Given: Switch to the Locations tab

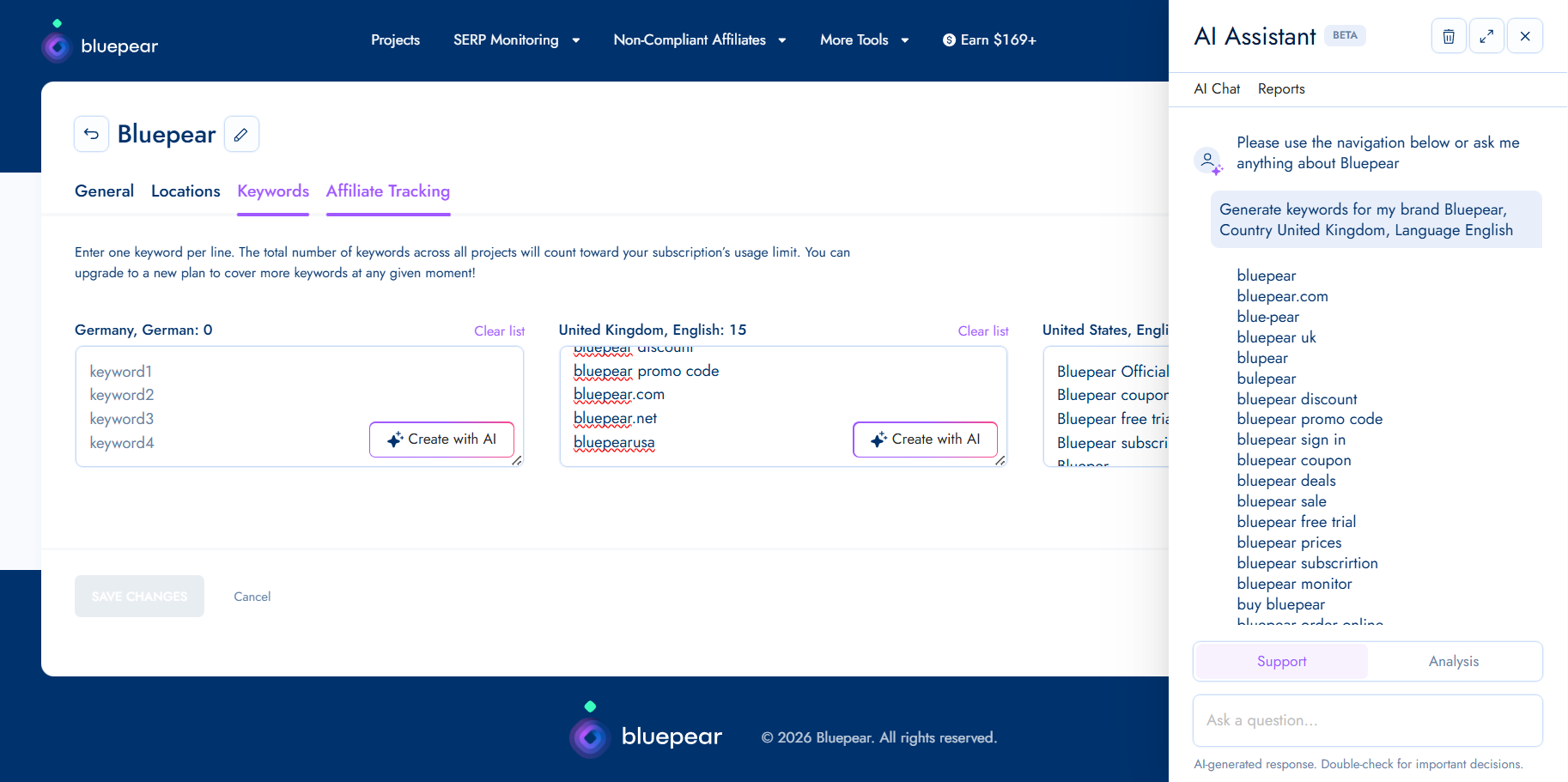Looking at the screenshot, I should pos(185,191).
